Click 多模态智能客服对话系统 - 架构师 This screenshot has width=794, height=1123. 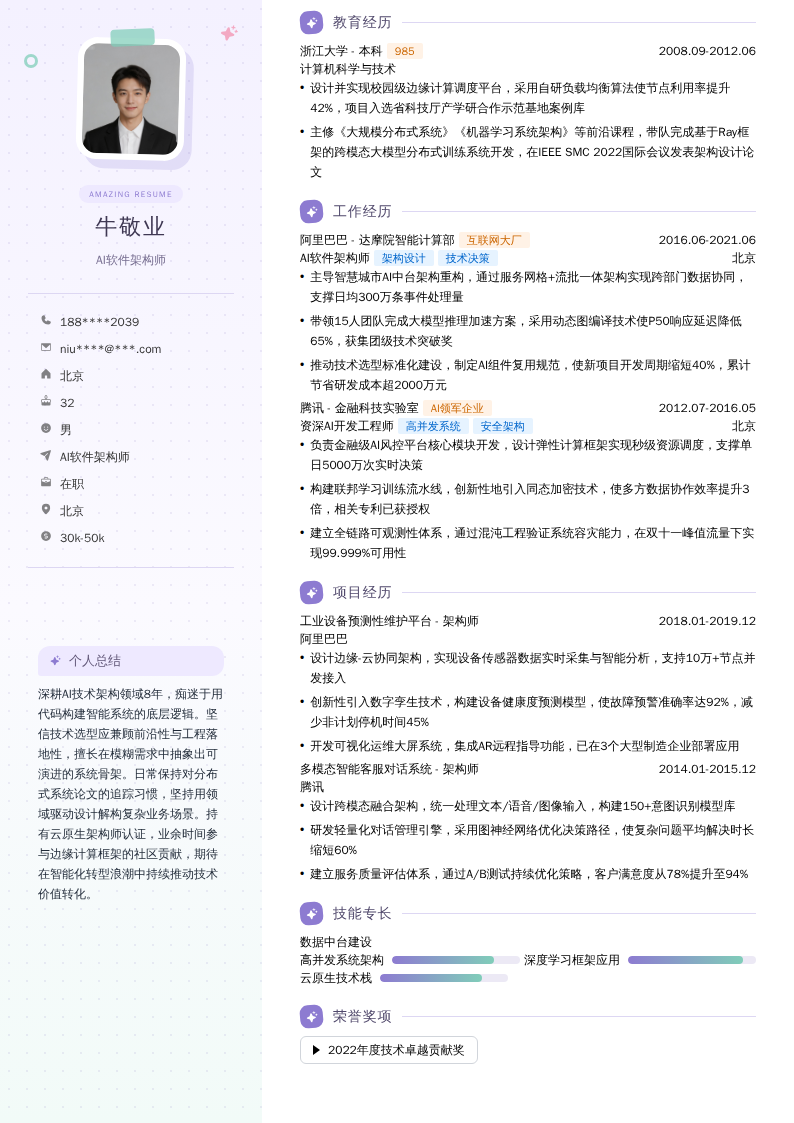(x=389, y=769)
